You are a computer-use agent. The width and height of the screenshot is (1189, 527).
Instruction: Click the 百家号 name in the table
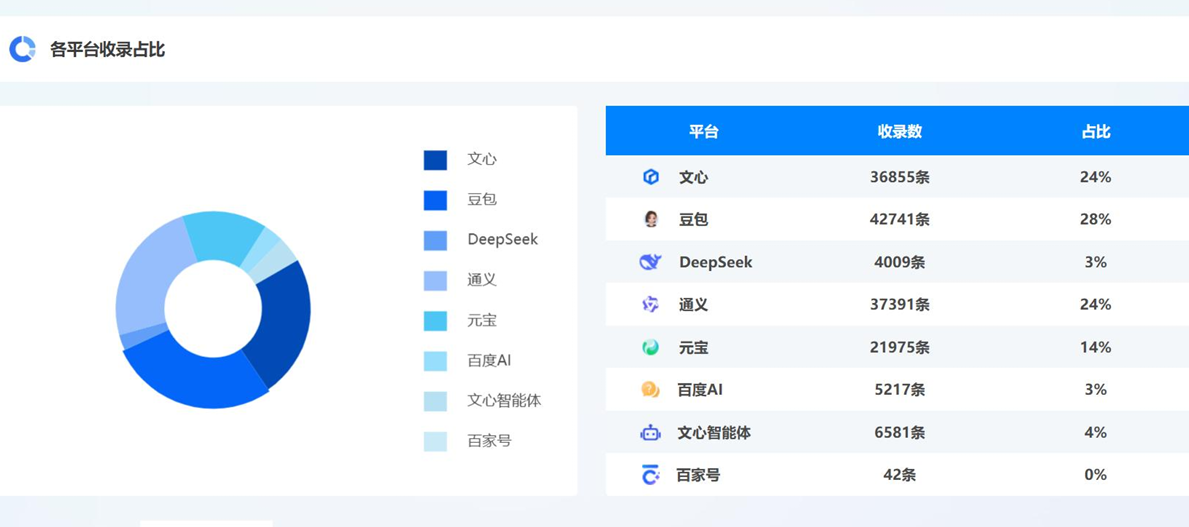click(698, 475)
